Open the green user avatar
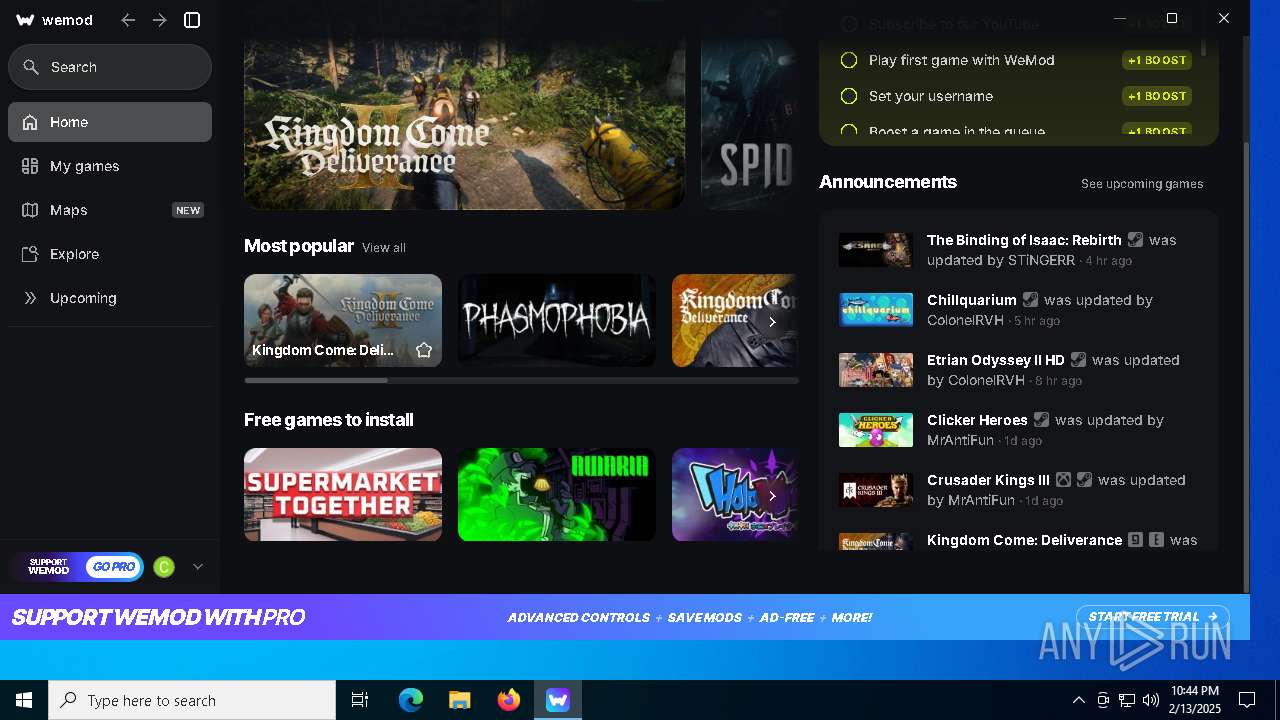 [x=164, y=567]
